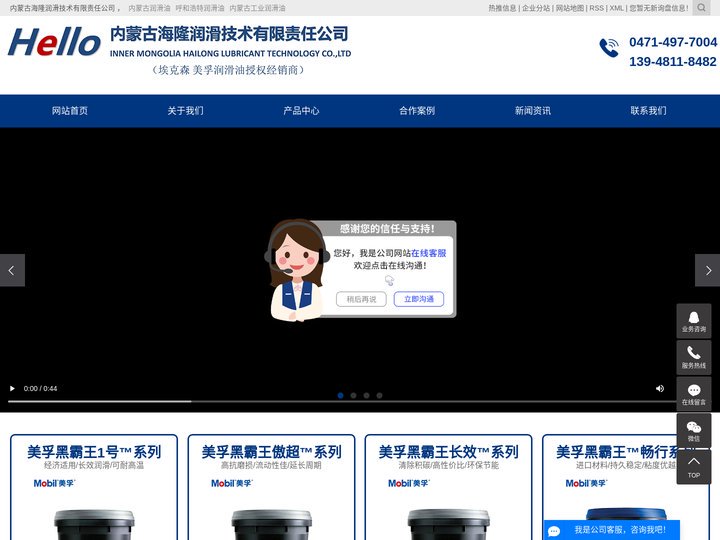Viewport: 720px width, 540px height.
Task: Click the 0:00 / 0:44 video time display
Action: click(40, 388)
